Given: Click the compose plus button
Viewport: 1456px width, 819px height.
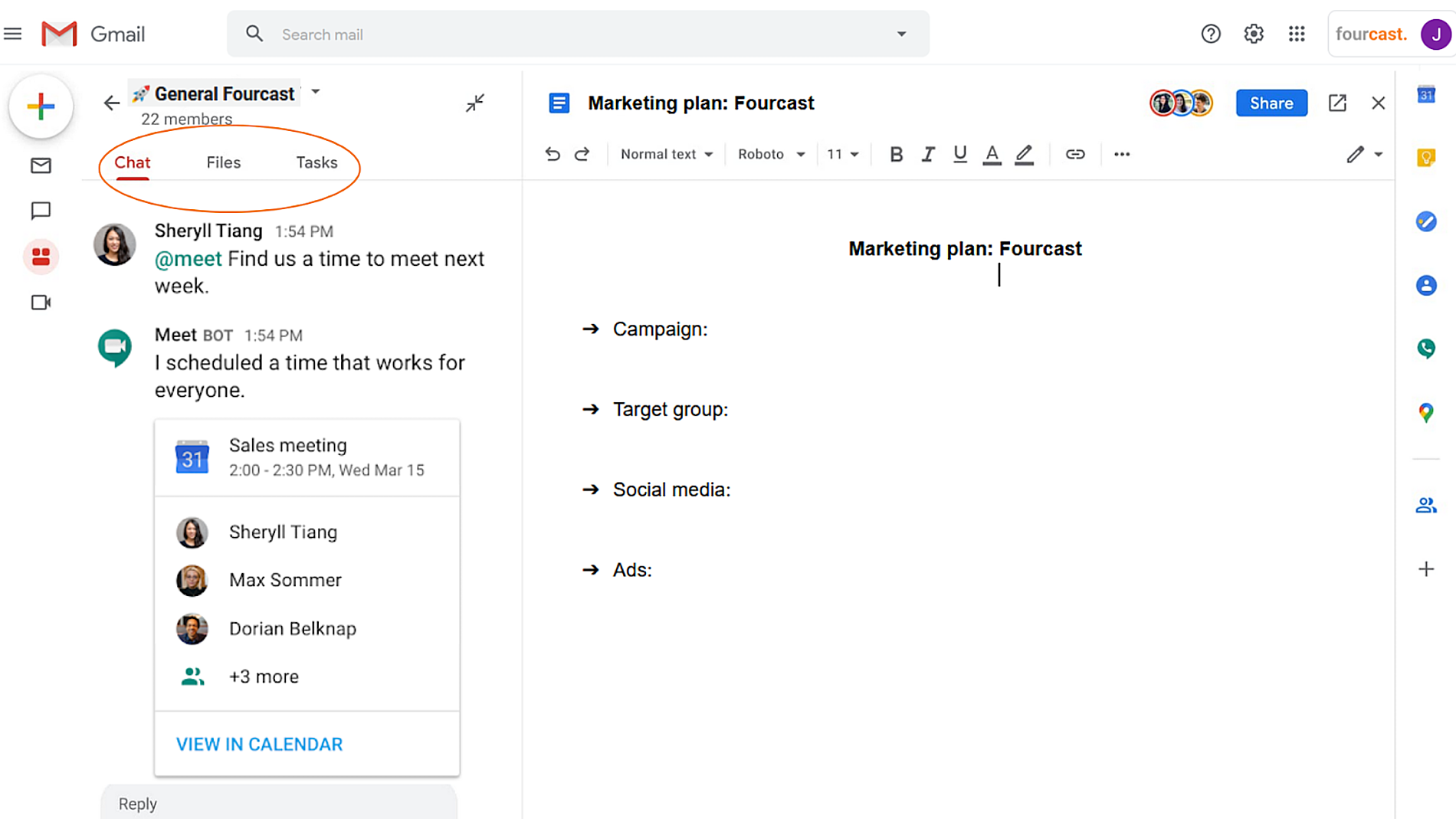Looking at the screenshot, I should (41, 106).
